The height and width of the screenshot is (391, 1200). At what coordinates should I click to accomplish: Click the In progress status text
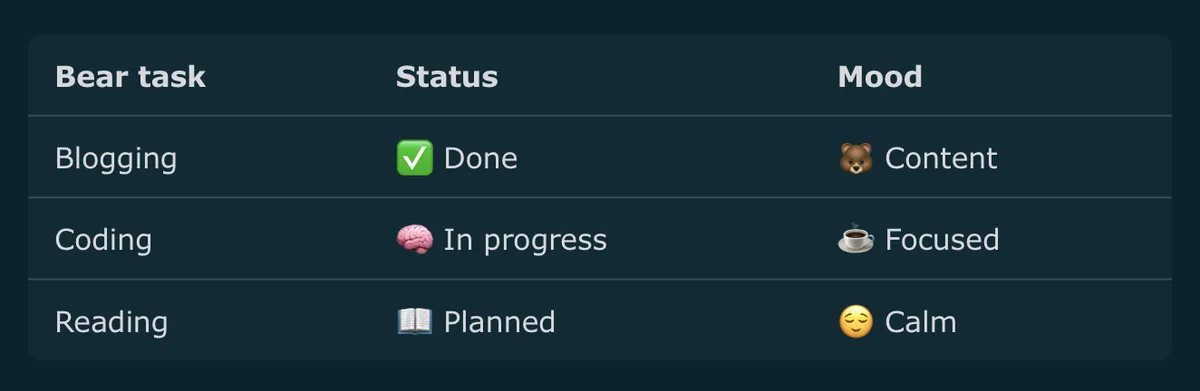[525, 241]
